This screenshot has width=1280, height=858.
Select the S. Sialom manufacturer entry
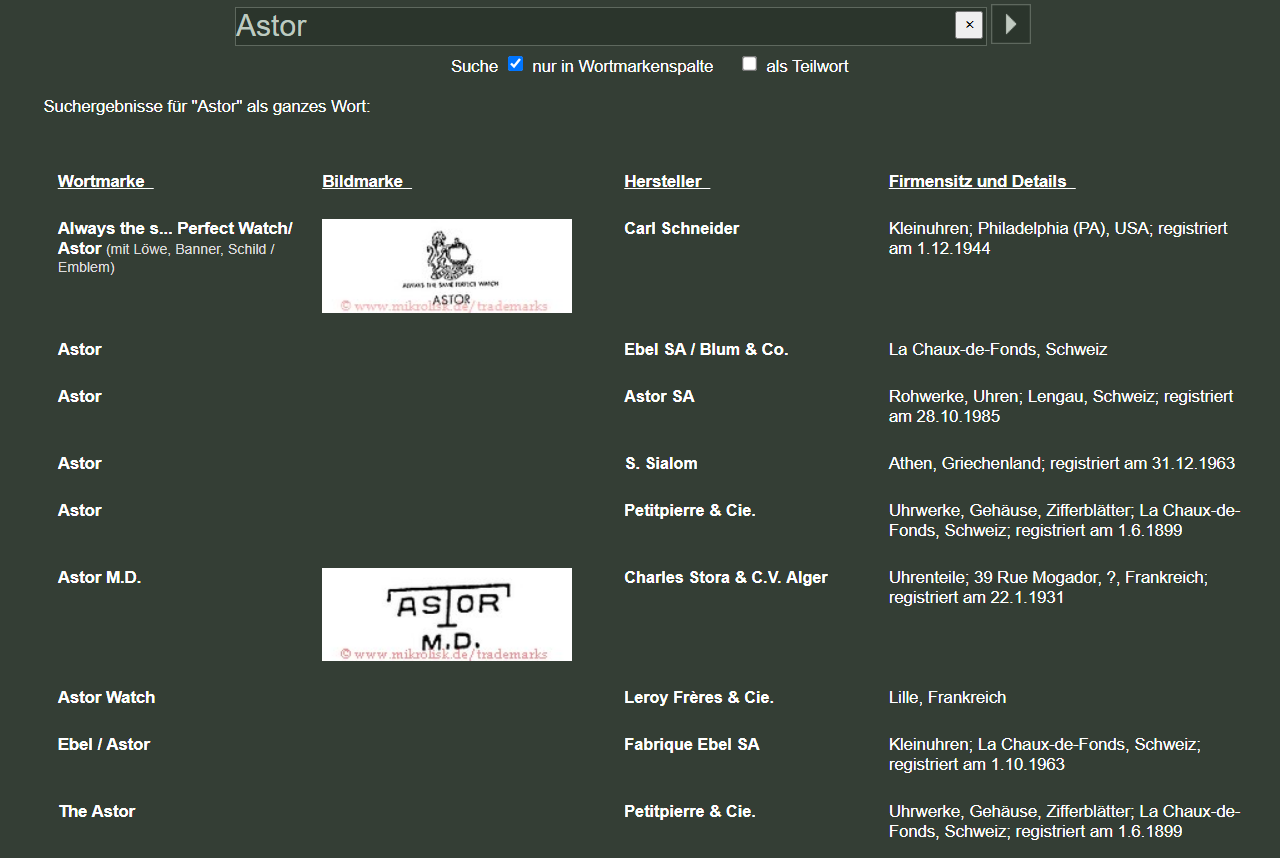660,463
